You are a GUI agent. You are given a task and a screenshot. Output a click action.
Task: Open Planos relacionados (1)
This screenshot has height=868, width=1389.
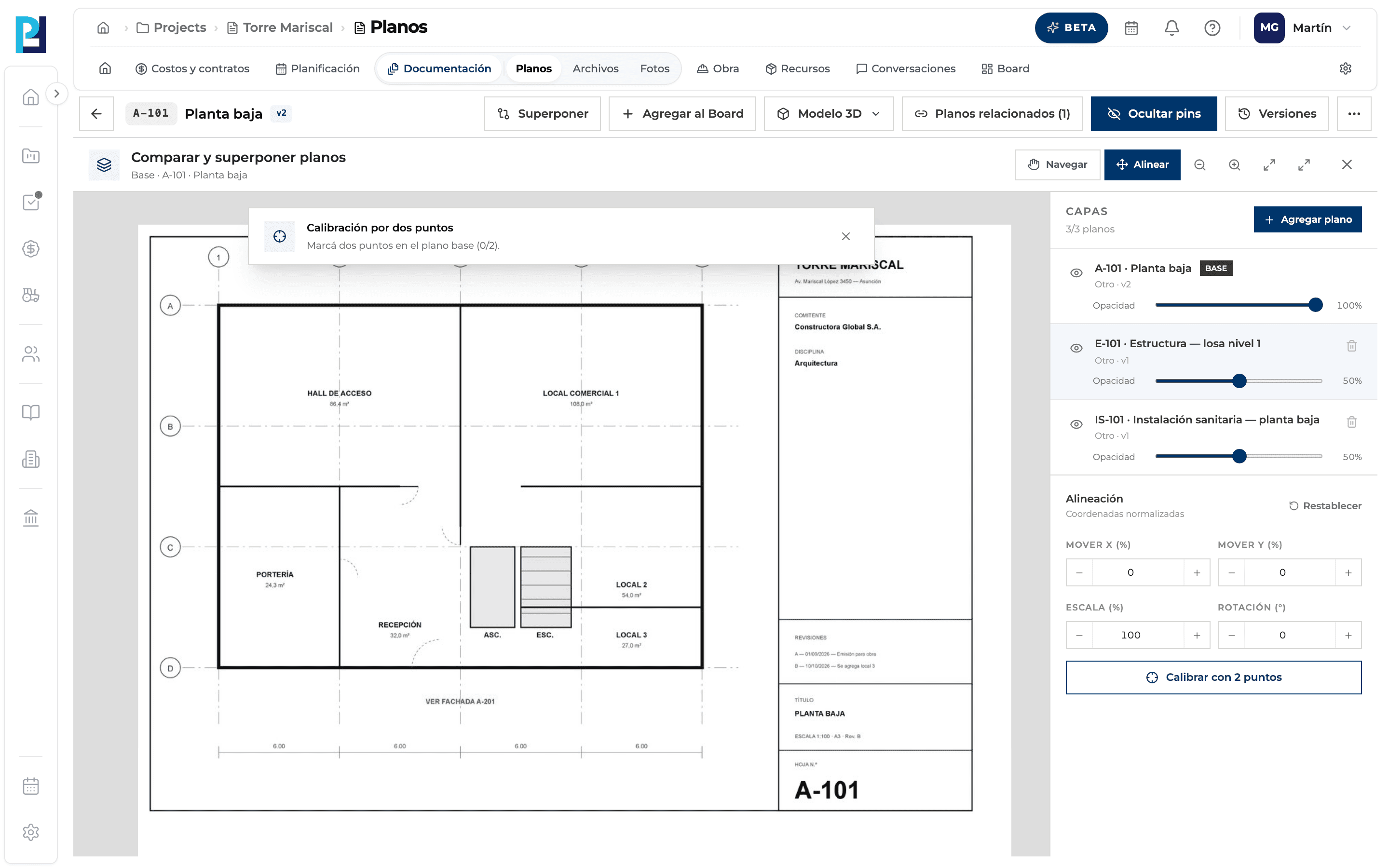pyautogui.click(x=993, y=114)
